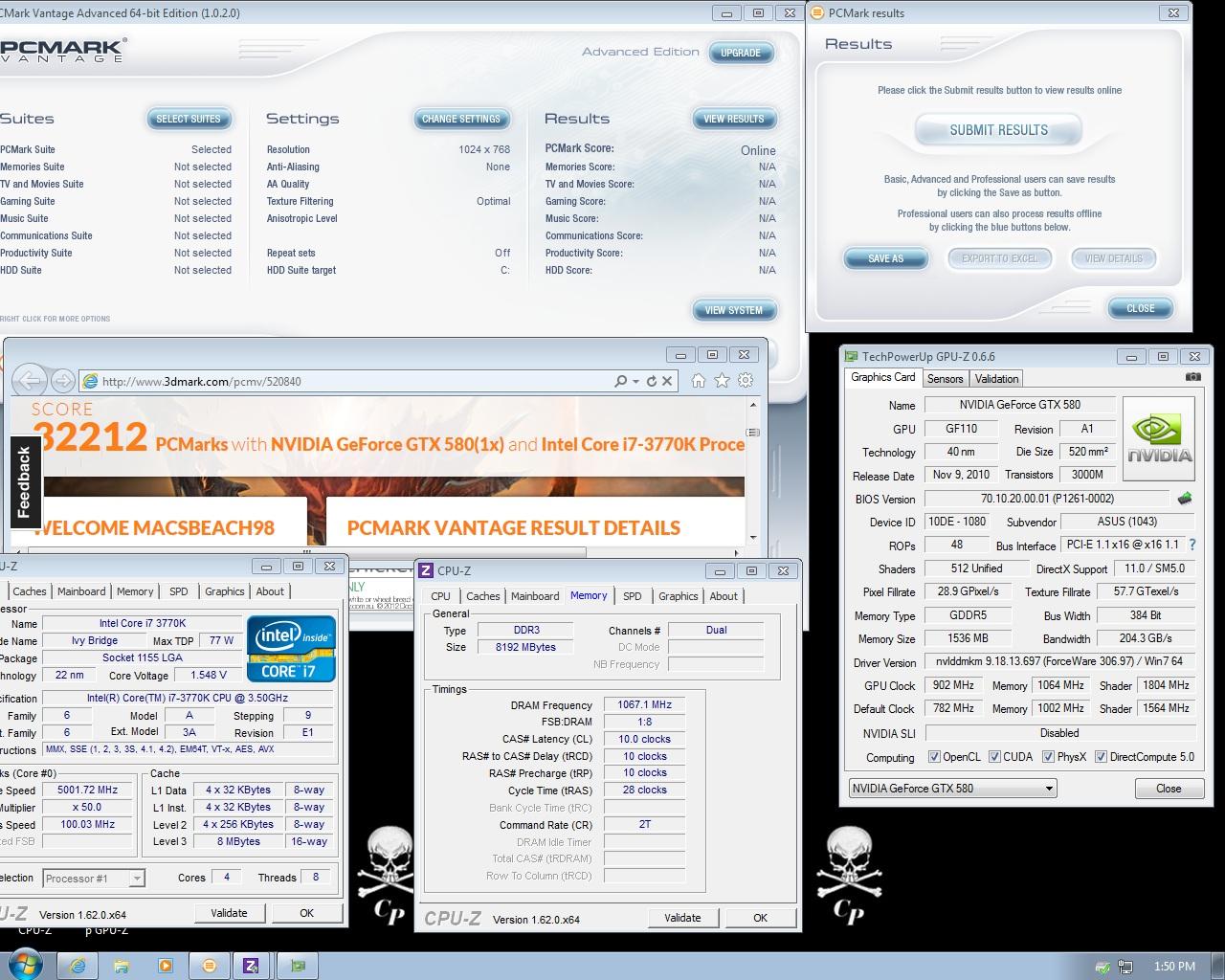The image size is (1225, 980).
Task: Open CPU tab in CPU-Z memory window
Action: (x=440, y=596)
